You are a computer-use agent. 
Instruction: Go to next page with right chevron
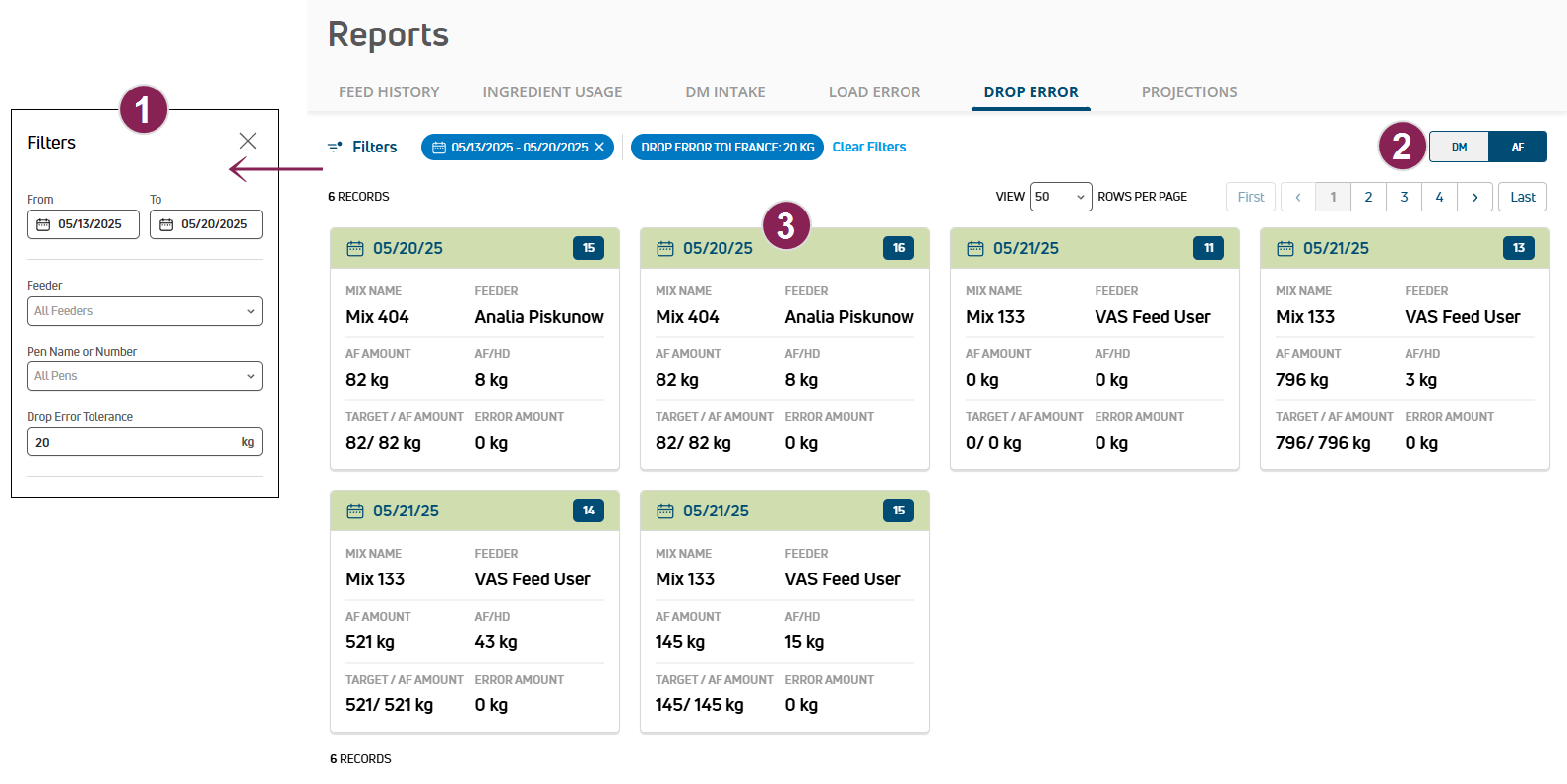pyautogui.click(x=1474, y=197)
